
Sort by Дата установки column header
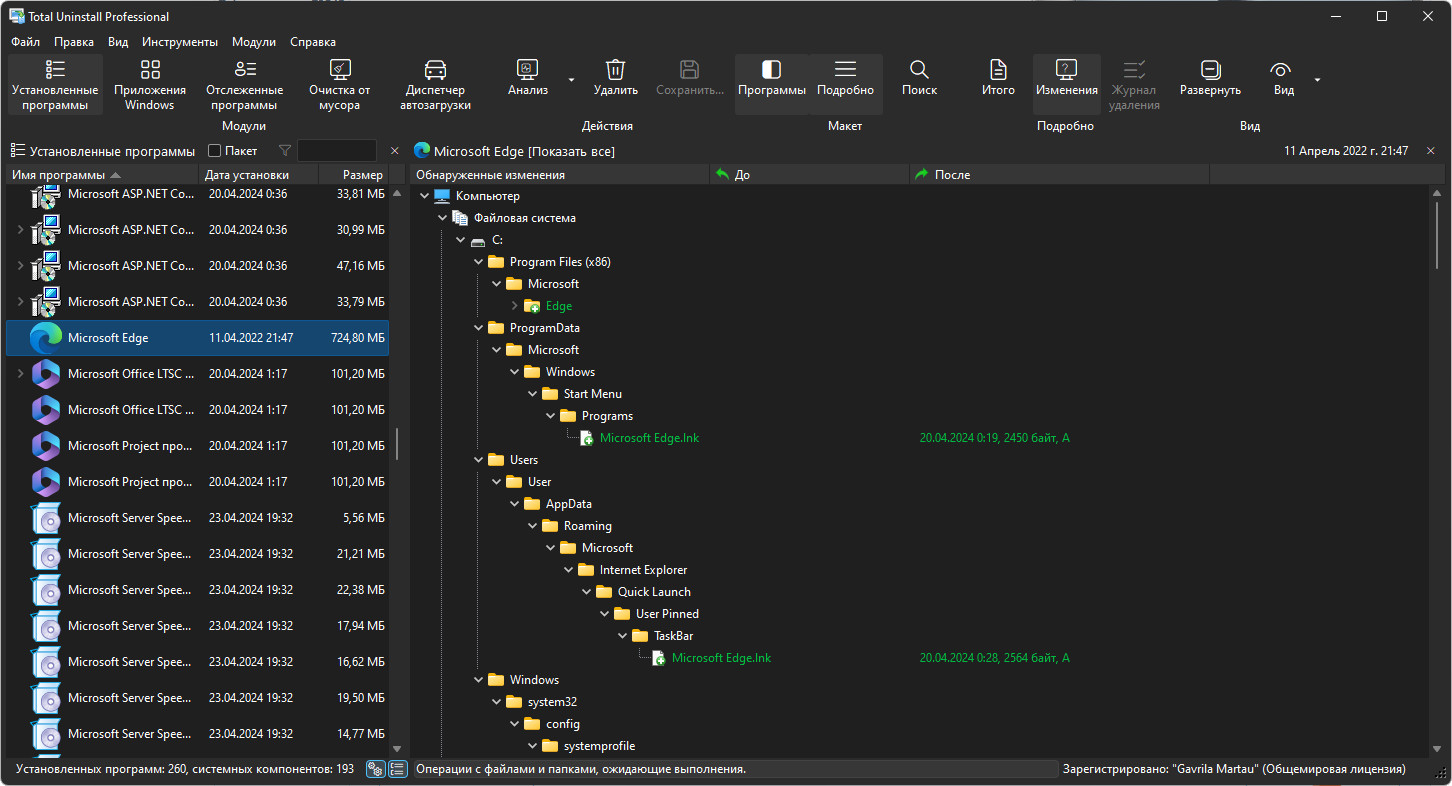(x=258, y=174)
